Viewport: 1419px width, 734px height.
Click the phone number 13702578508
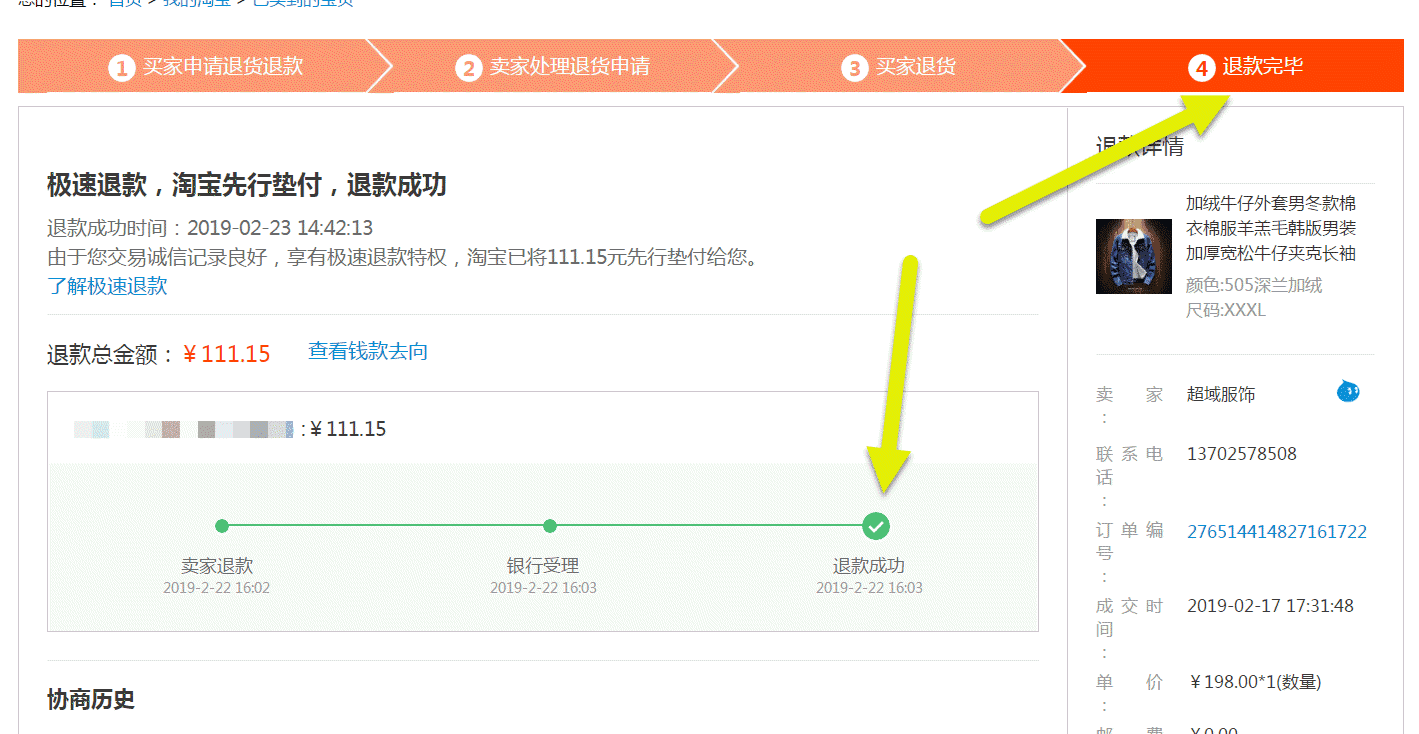(x=1242, y=454)
